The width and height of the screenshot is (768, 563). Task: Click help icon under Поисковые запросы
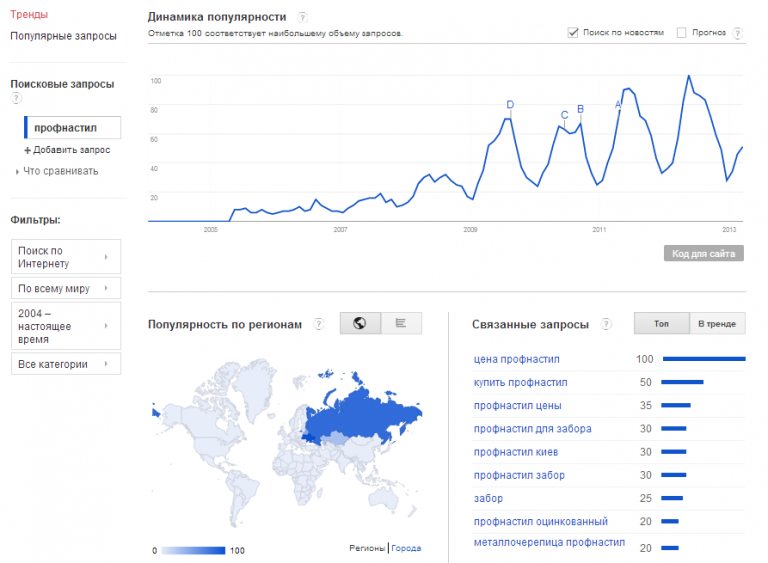[16, 98]
